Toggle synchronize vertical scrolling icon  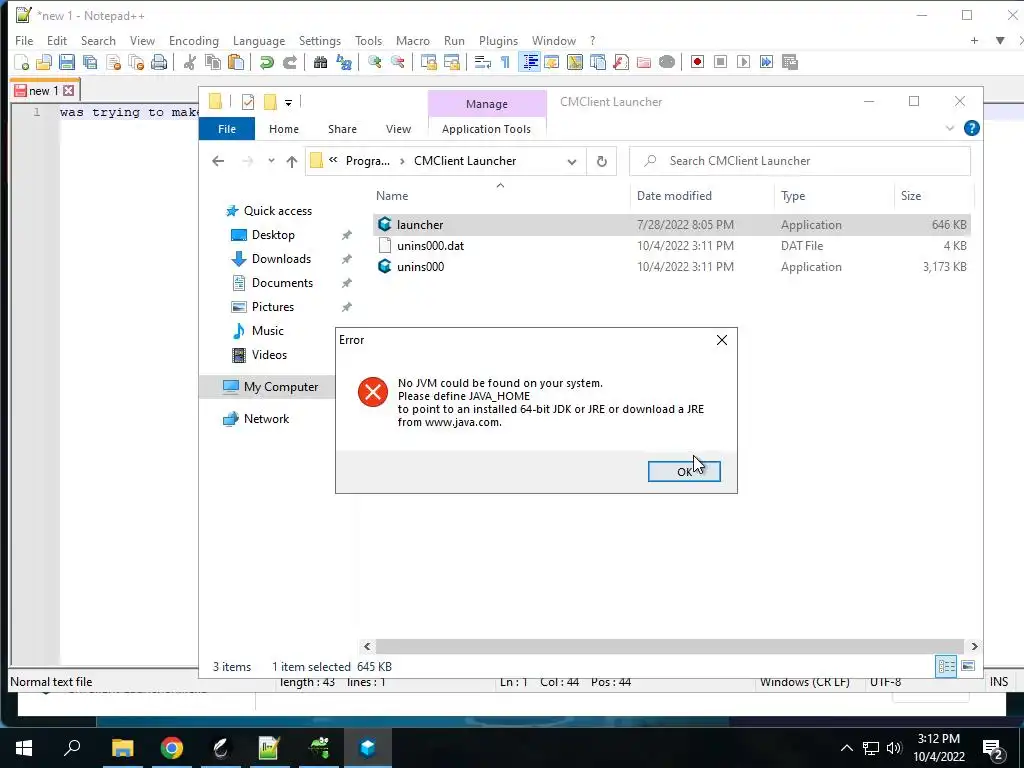click(x=428, y=62)
